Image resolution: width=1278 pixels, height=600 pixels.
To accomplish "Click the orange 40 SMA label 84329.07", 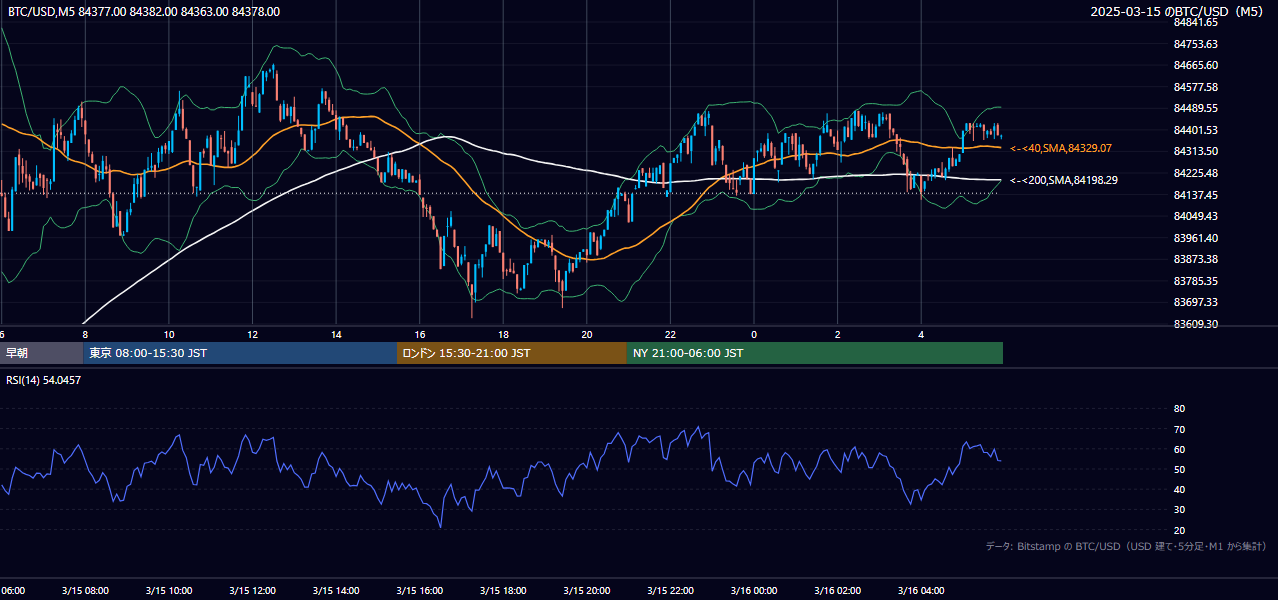I will (x=1061, y=148).
